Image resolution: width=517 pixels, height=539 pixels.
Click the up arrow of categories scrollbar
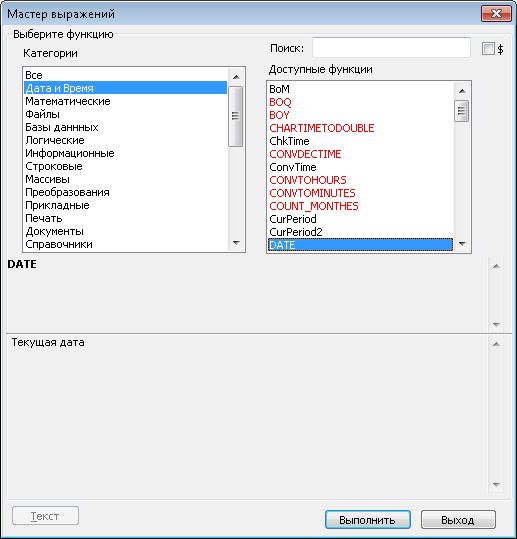tap(236, 77)
